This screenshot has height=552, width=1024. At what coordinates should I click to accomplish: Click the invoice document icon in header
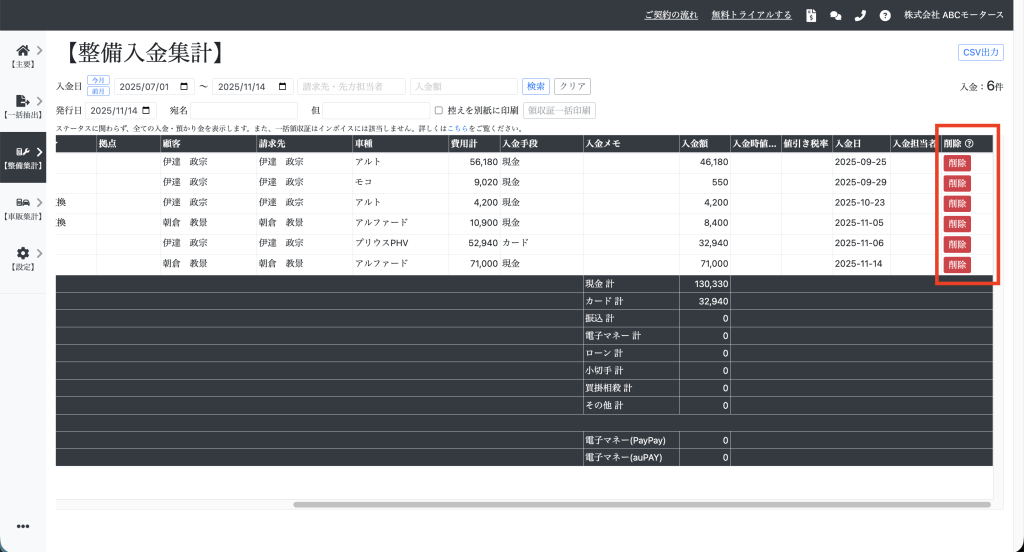[x=810, y=15]
